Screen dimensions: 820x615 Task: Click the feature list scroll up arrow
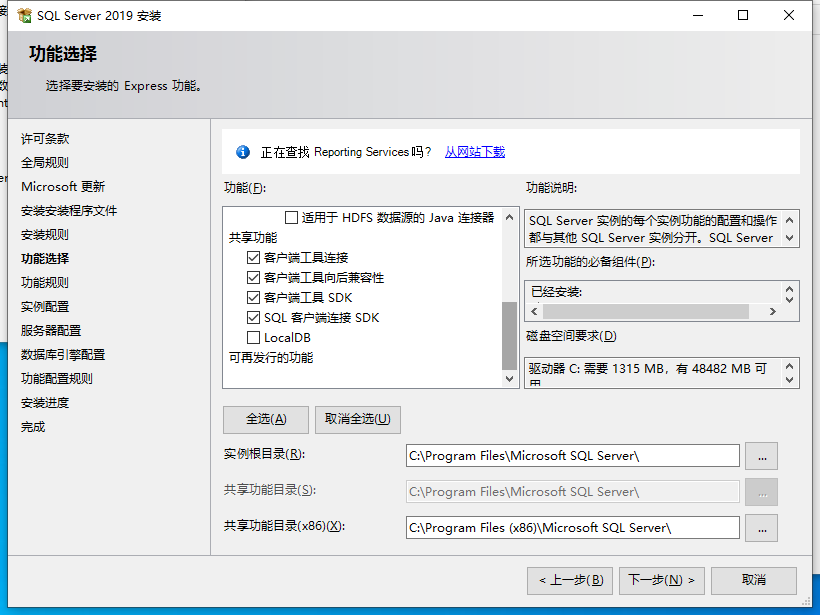(509, 217)
